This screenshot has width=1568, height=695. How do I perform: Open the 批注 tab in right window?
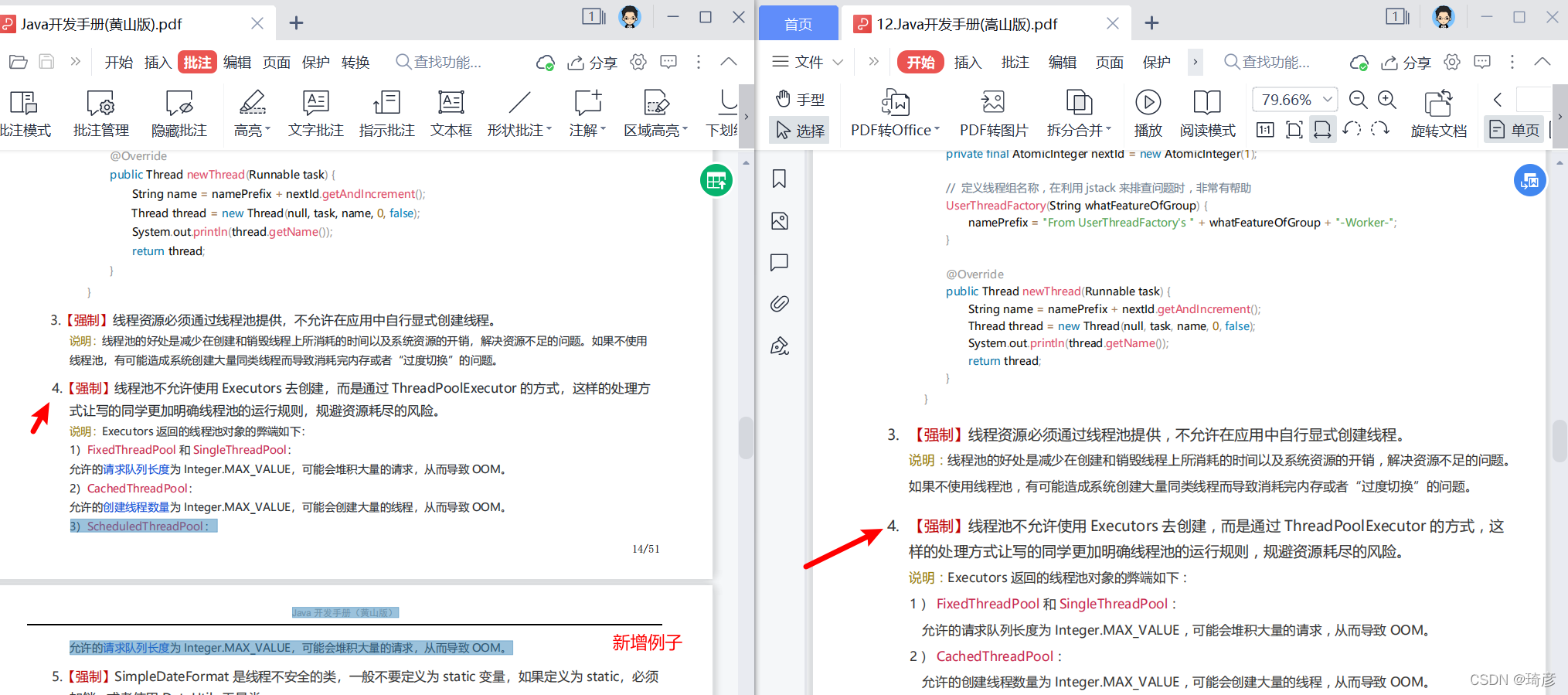pos(1015,63)
